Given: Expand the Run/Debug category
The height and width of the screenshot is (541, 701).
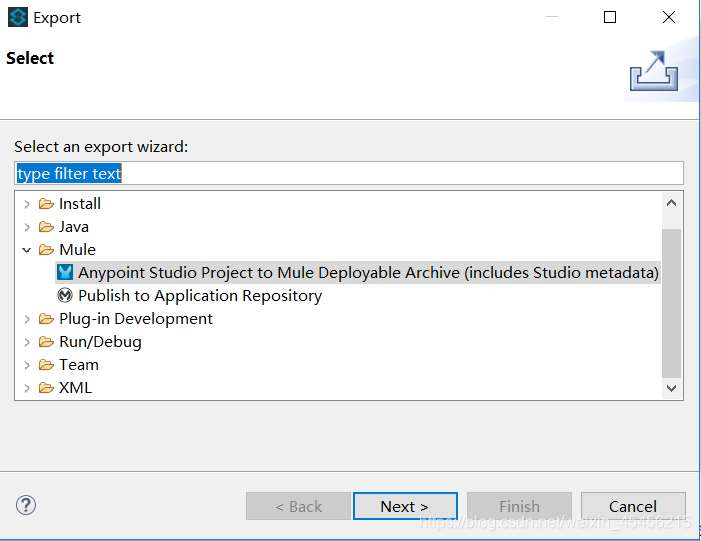Looking at the screenshot, I should pyautogui.click(x=27, y=342).
